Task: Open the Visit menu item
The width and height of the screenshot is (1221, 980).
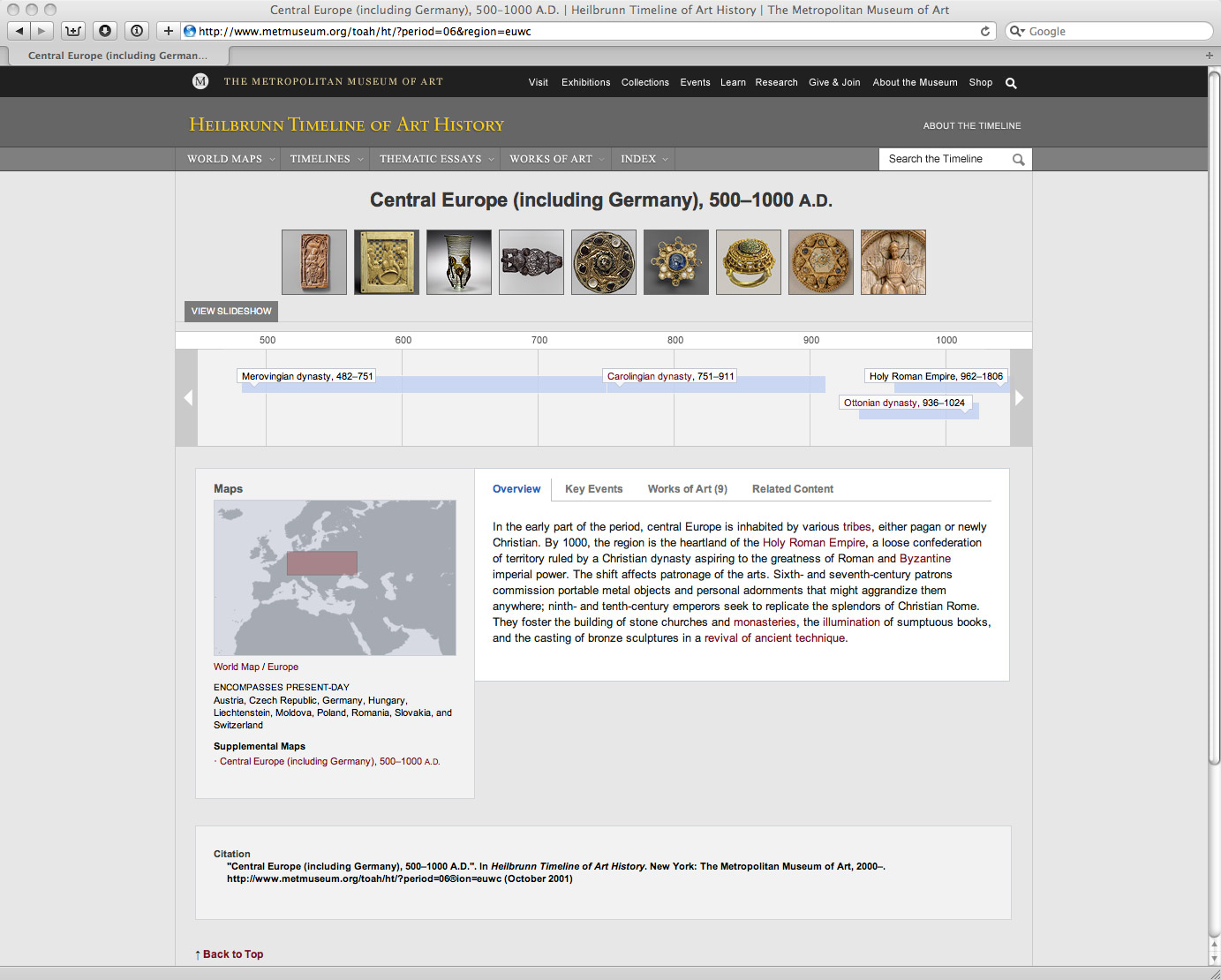Action: point(538,82)
